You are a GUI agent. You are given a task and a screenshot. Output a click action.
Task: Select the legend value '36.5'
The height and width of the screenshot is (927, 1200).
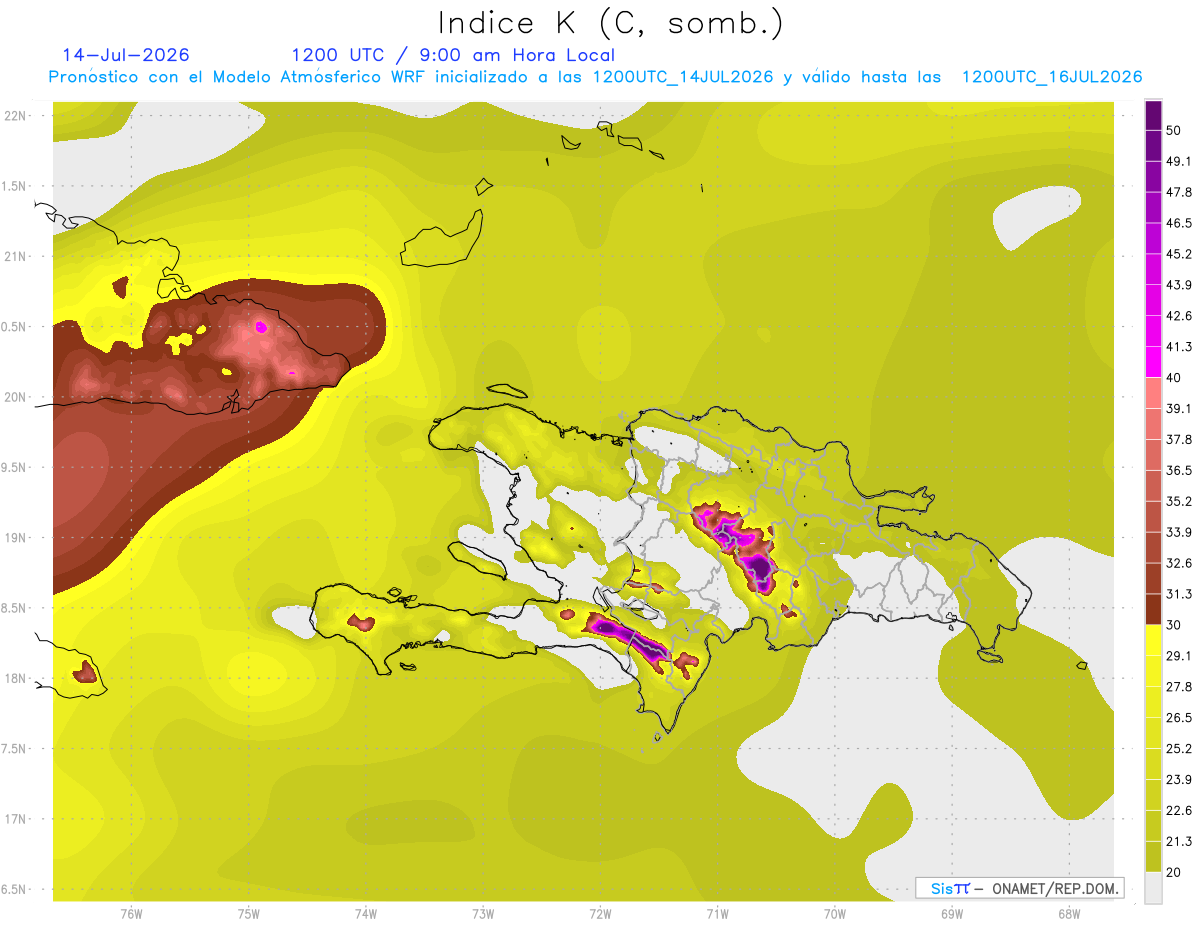point(1178,470)
